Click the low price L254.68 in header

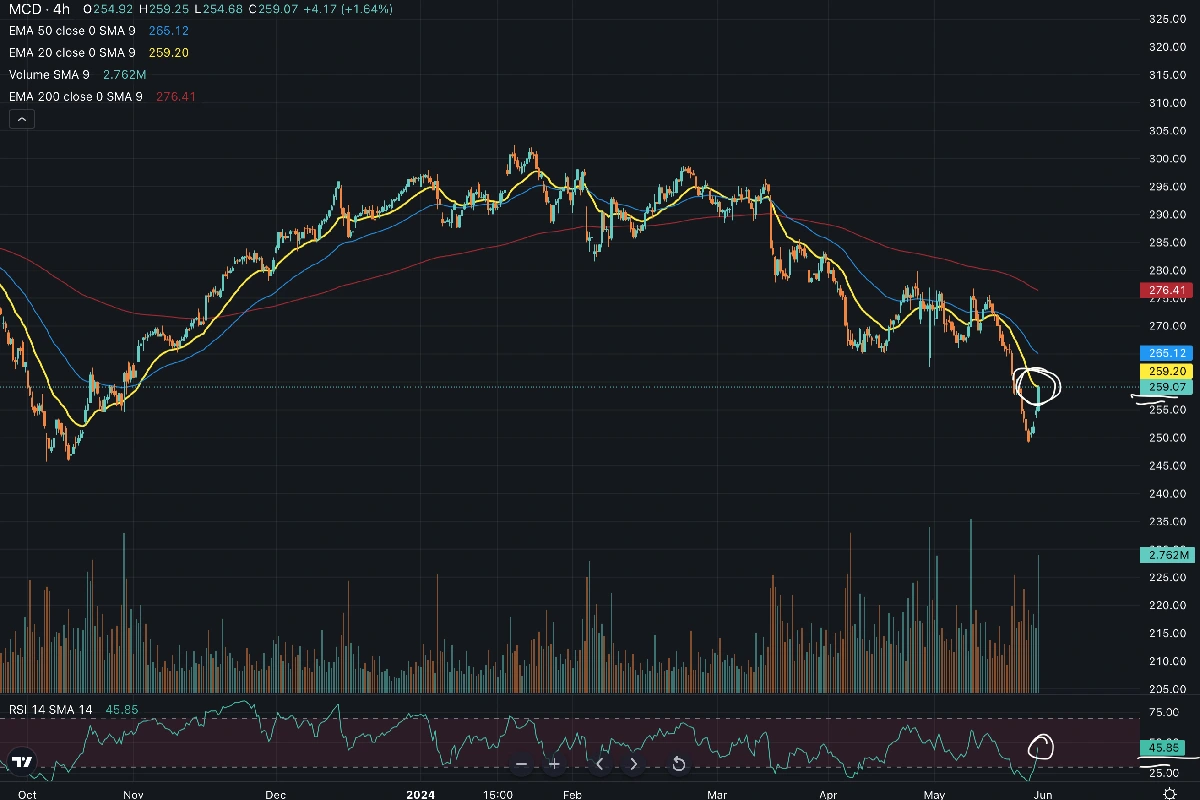point(219,9)
